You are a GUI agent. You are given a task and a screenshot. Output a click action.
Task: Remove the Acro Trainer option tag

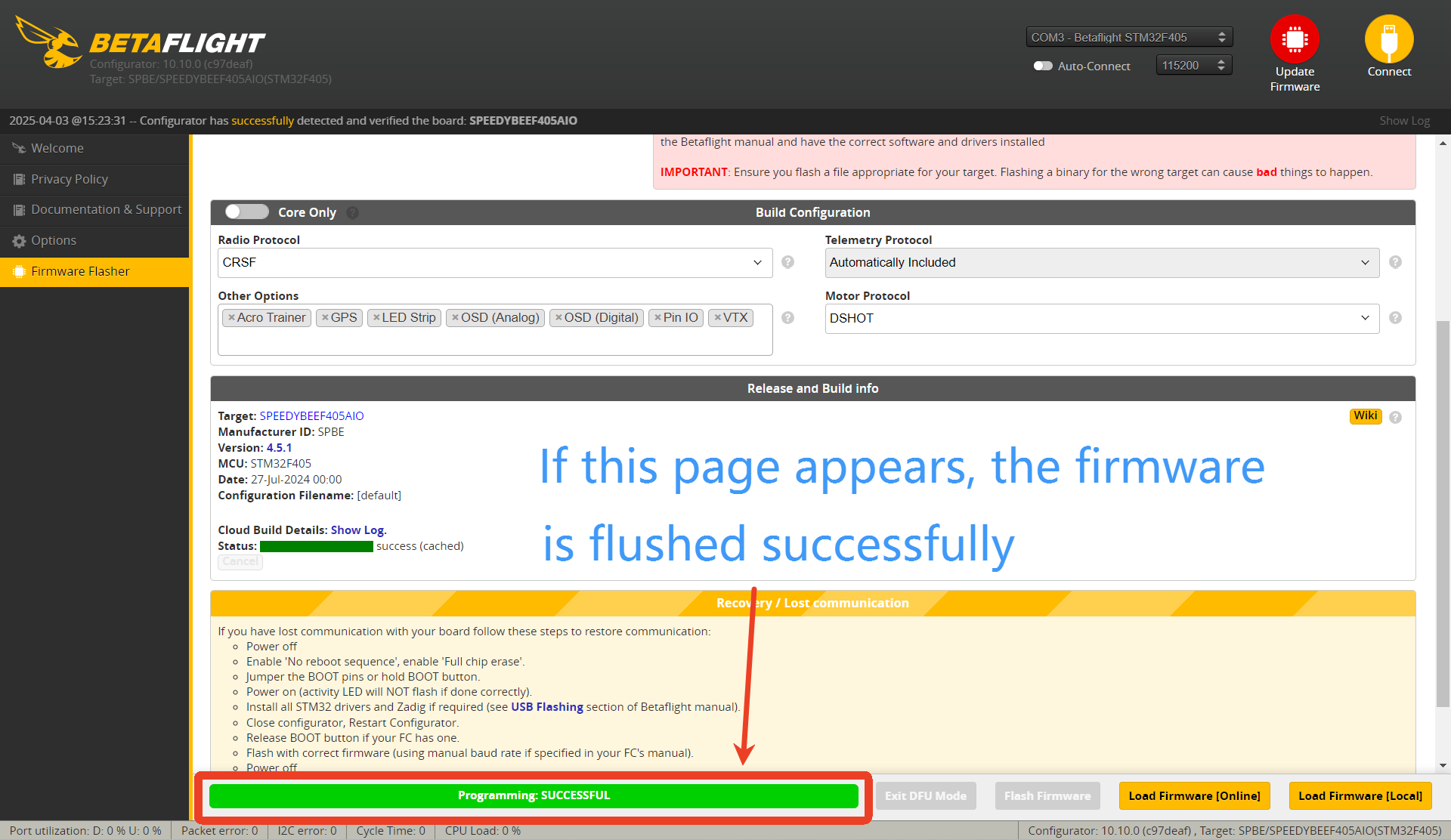(231, 317)
